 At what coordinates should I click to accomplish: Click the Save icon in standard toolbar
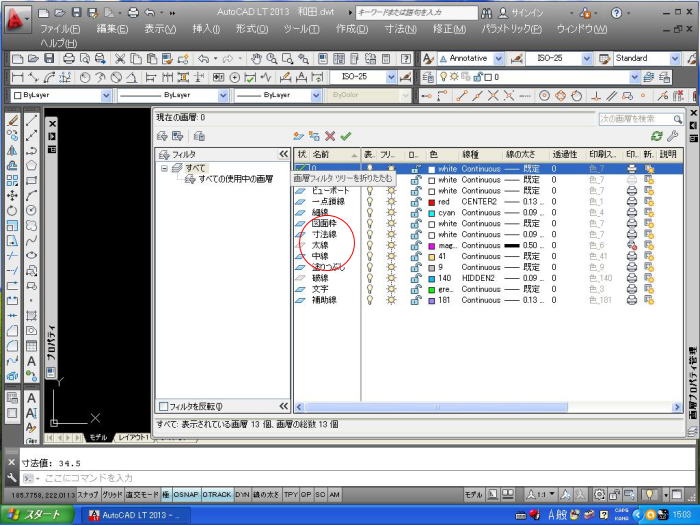pos(49,58)
